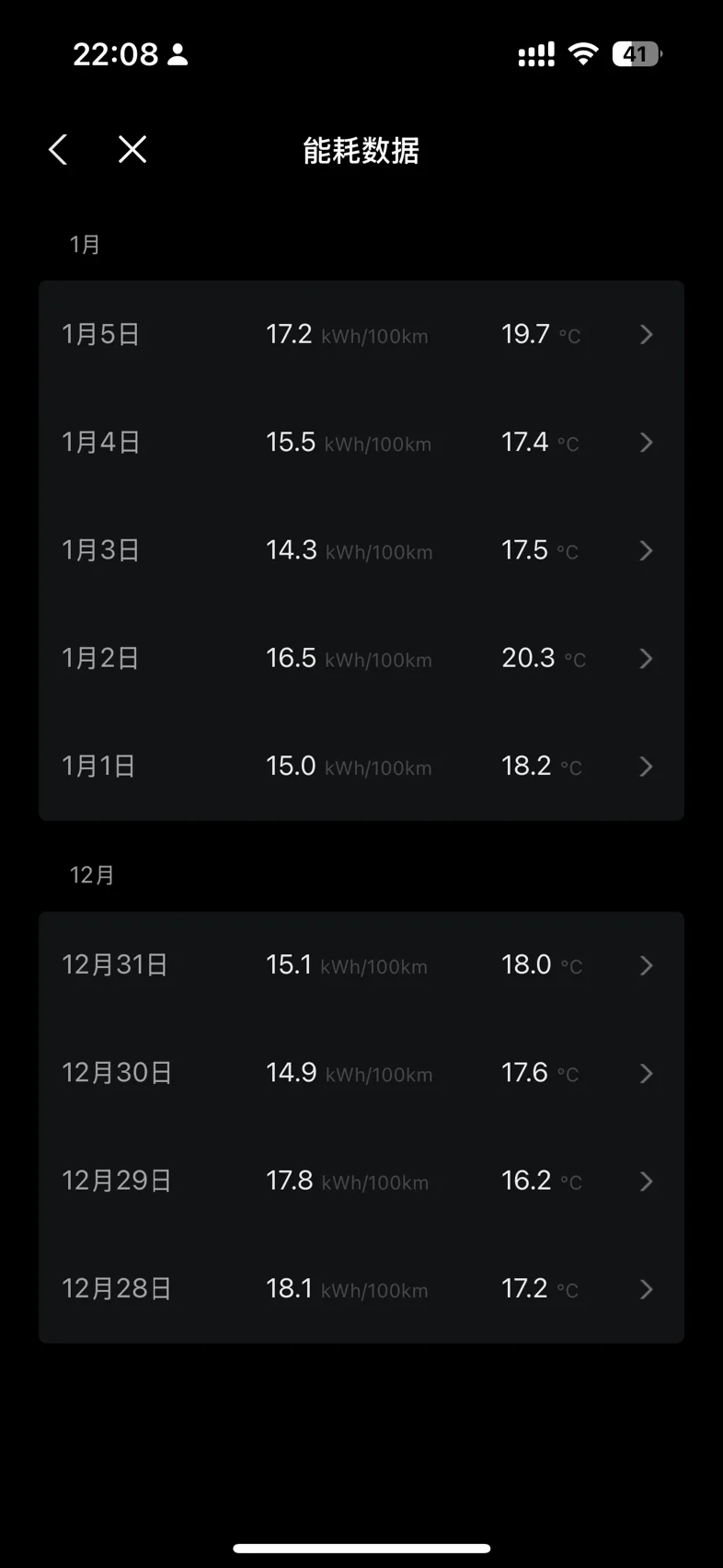Tap the X close icon
This screenshot has width=723, height=1568.
(x=132, y=149)
